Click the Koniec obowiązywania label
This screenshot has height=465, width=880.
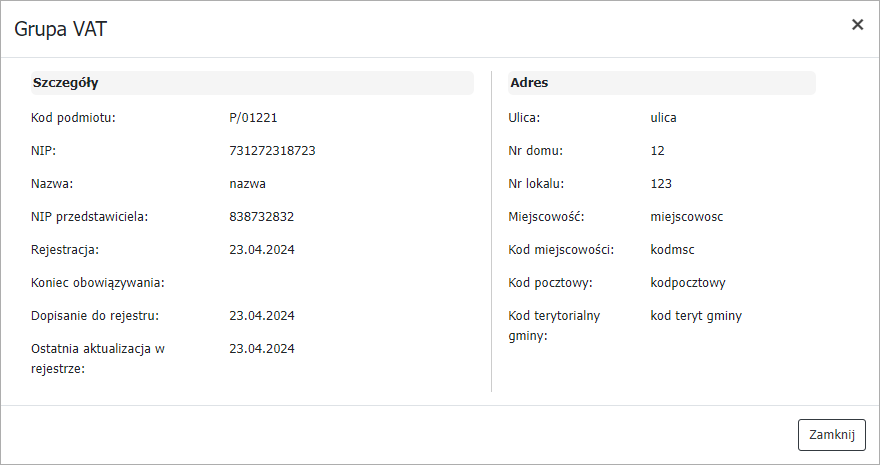click(x=98, y=283)
